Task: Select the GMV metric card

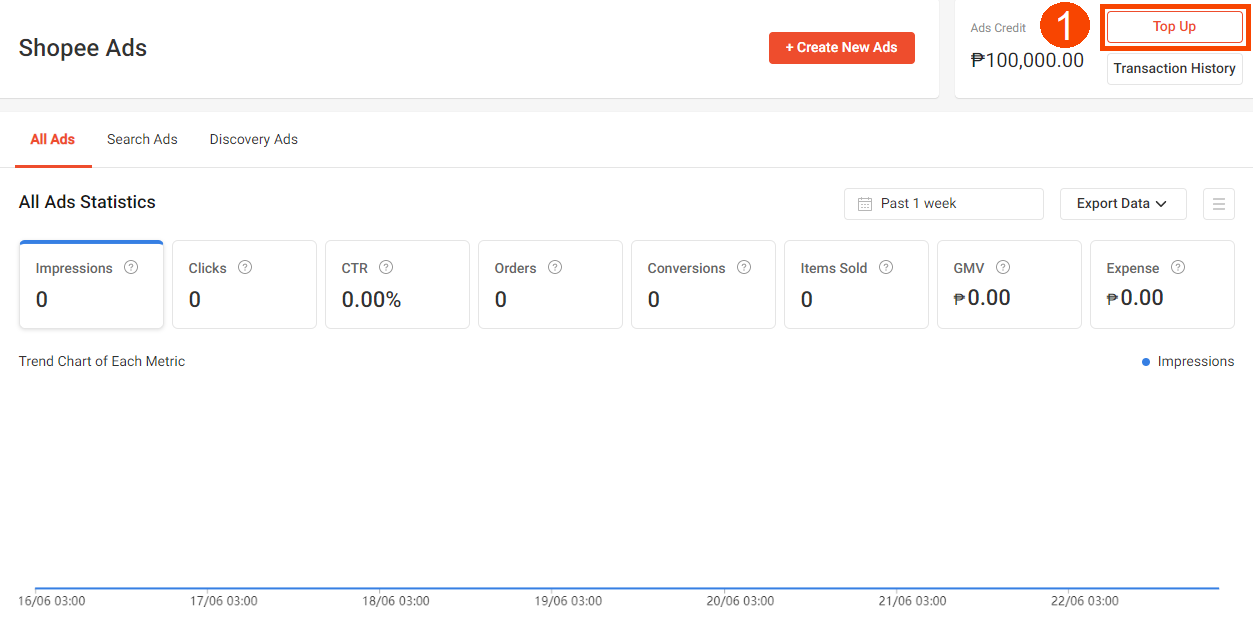Action: click(1010, 285)
